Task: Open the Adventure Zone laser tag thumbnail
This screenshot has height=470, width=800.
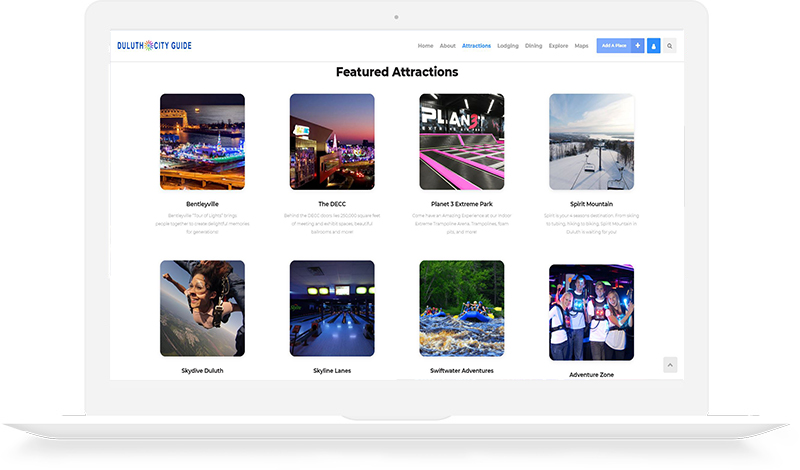Action: (x=591, y=312)
